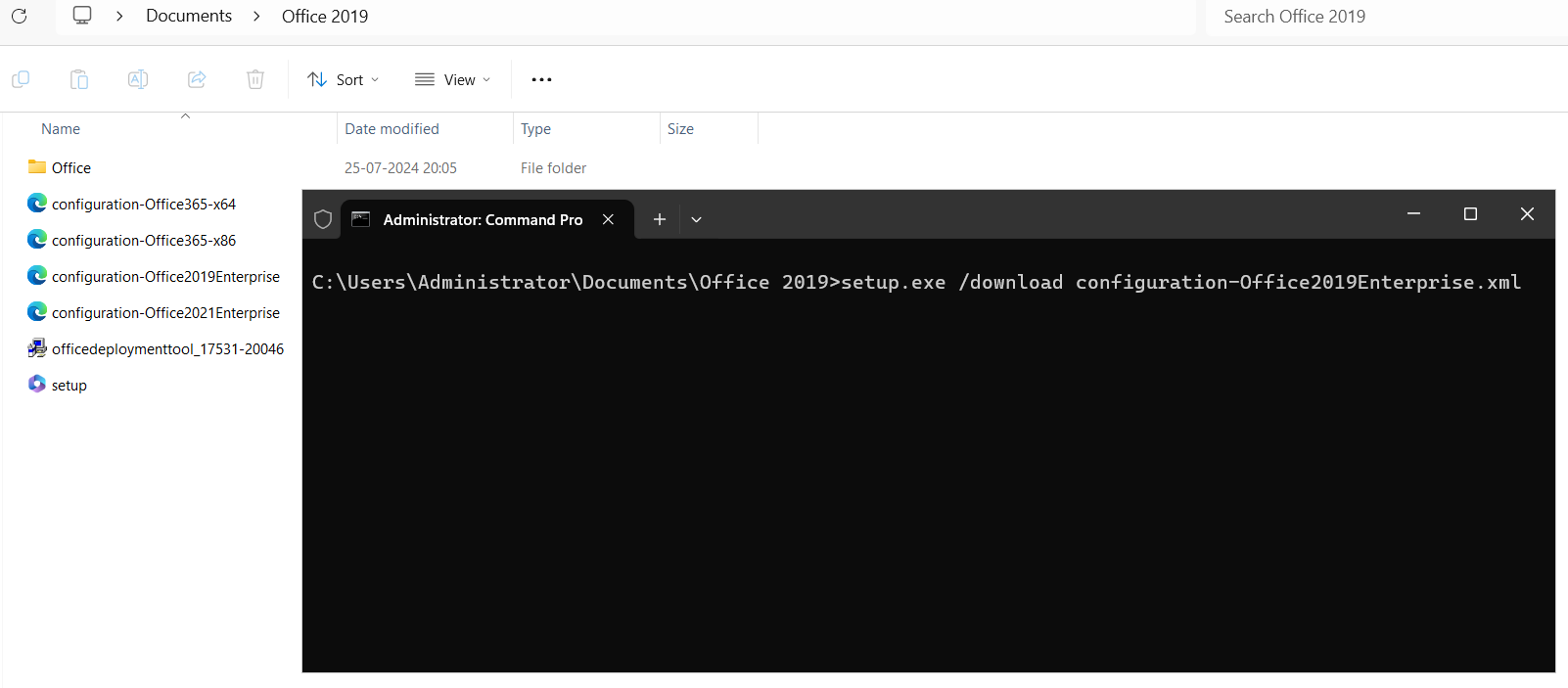1568x688 pixels.
Task: Close the Administrator: Command Prompt tab
Action: (608, 219)
